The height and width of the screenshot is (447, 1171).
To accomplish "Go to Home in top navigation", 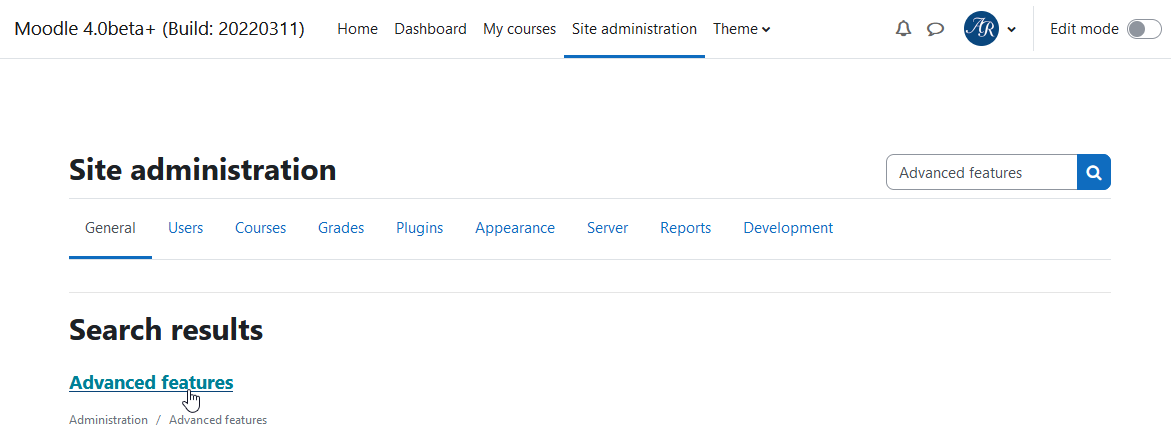I will 358,29.
